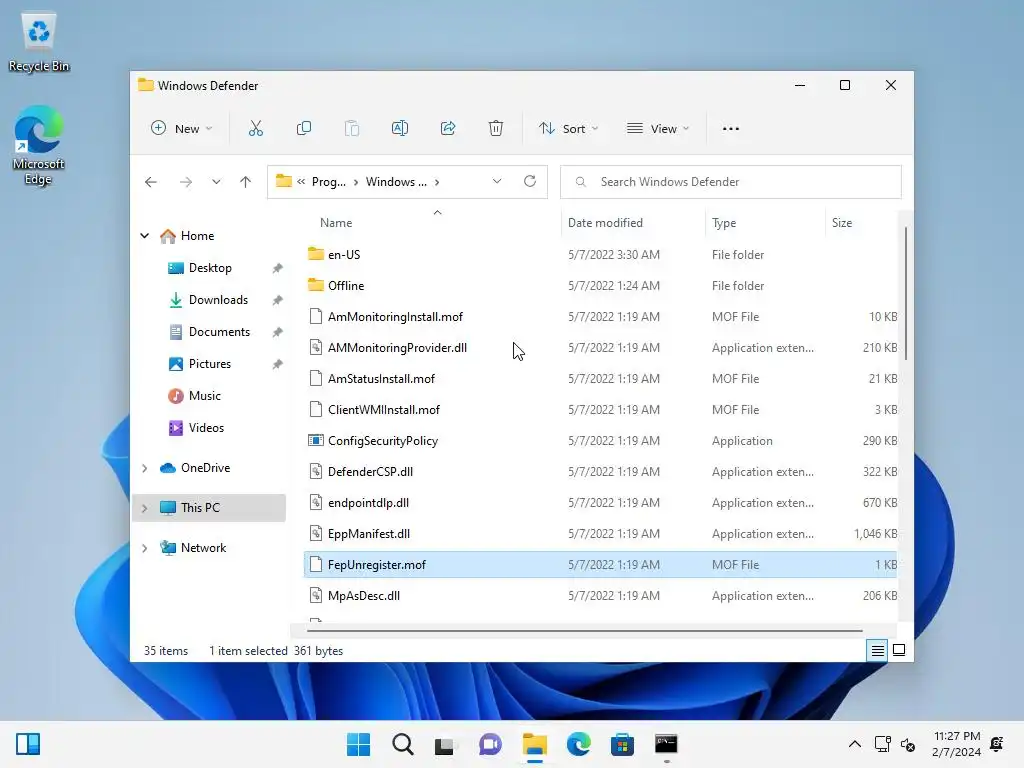1024x768 pixels.
Task: Go forward with the right arrow button
Action: pos(186,182)
